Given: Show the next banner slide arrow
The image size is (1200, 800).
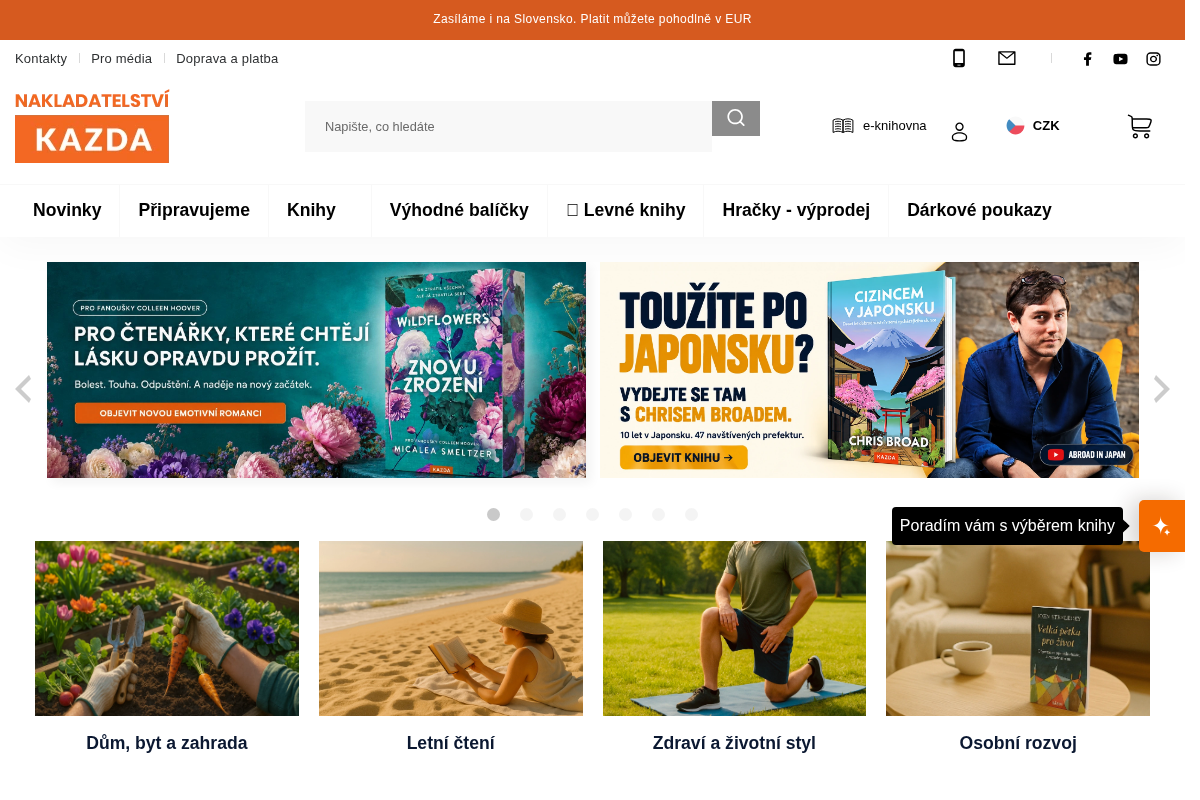Looking at the screenshot, I should tap(1161, 389).
